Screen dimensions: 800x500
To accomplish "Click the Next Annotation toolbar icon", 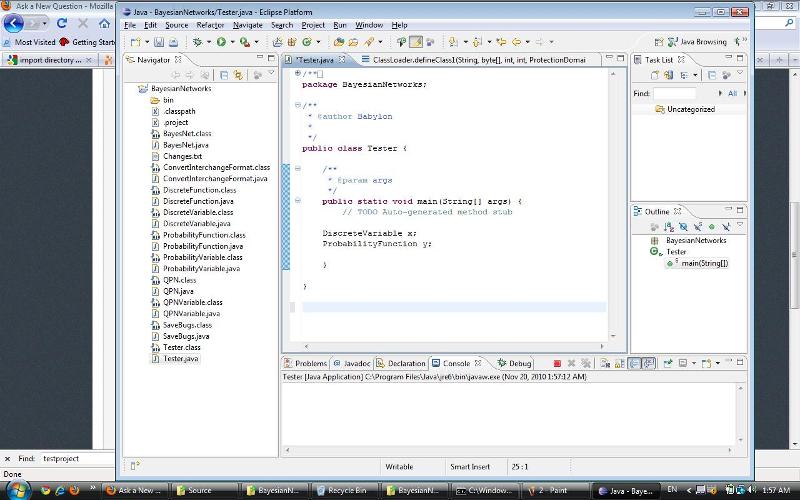I will point(453,42).
